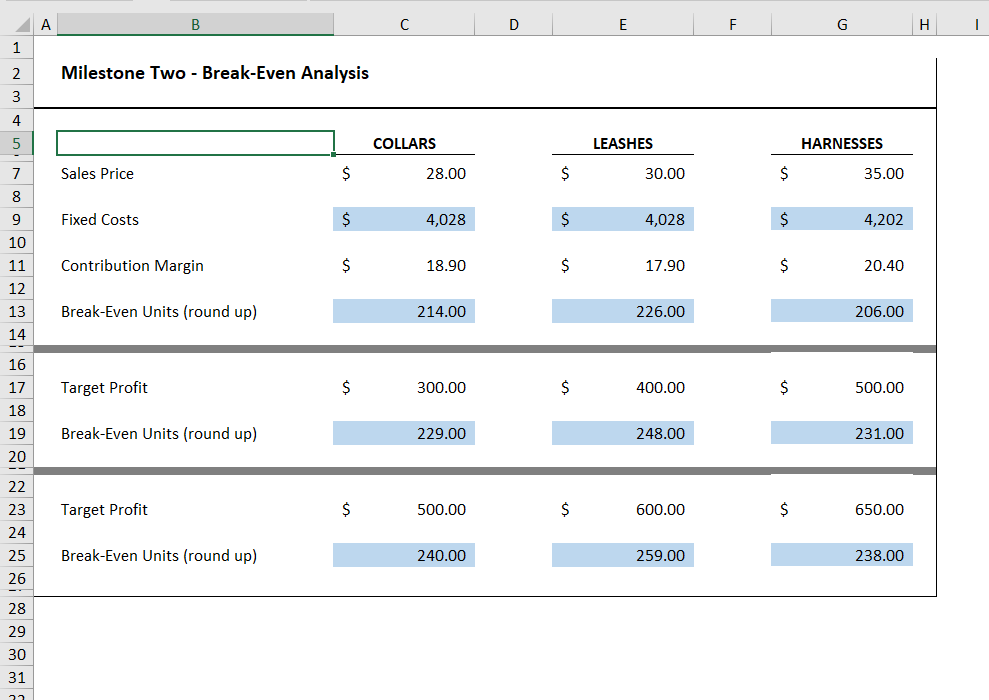This screenshot has height=700, width=989.
Task: Select the shaded Fixed Costs 4,028 cell under COLLARS
Action: point(404,219)
